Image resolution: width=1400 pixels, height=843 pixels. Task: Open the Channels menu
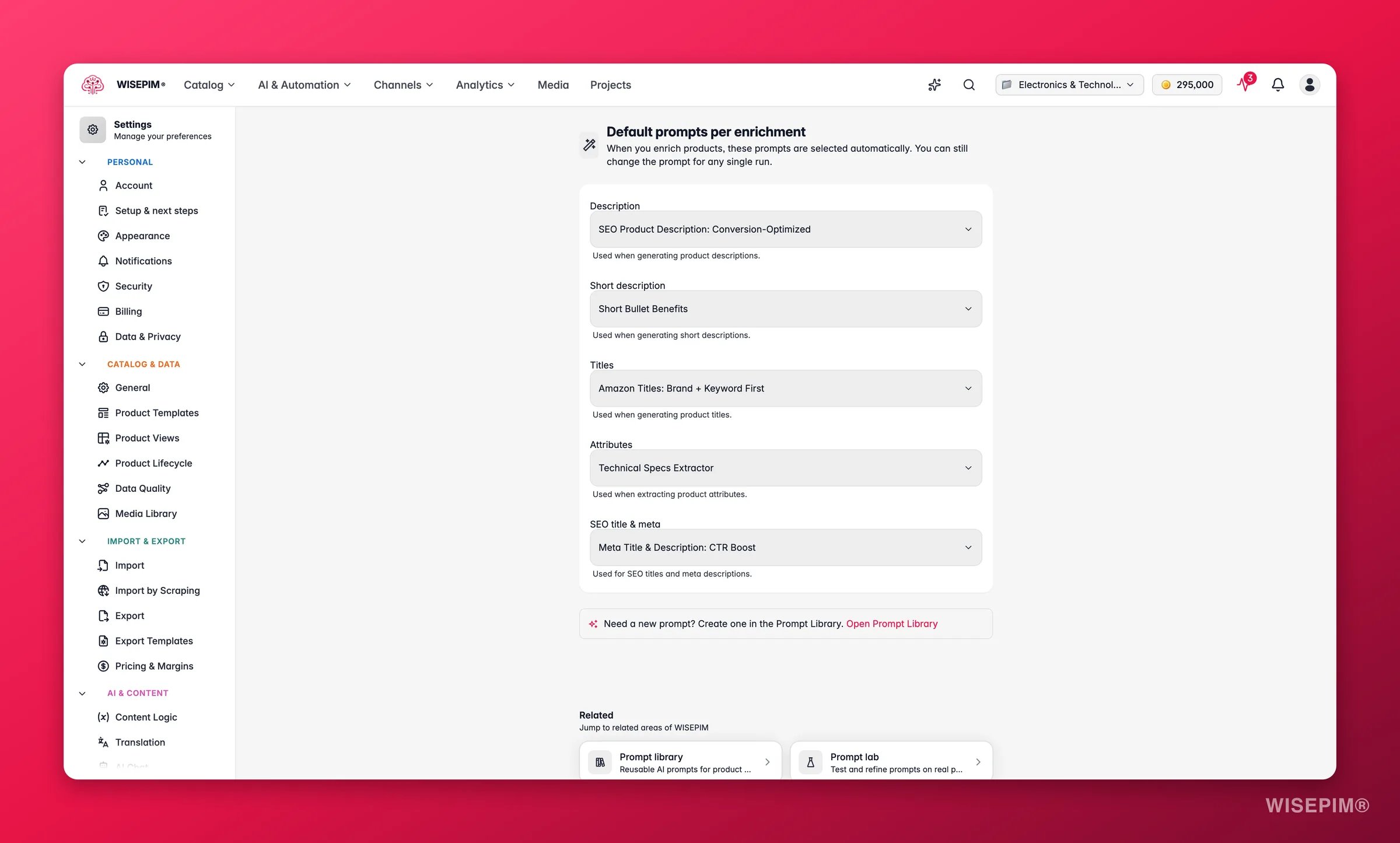pos(404,85)
